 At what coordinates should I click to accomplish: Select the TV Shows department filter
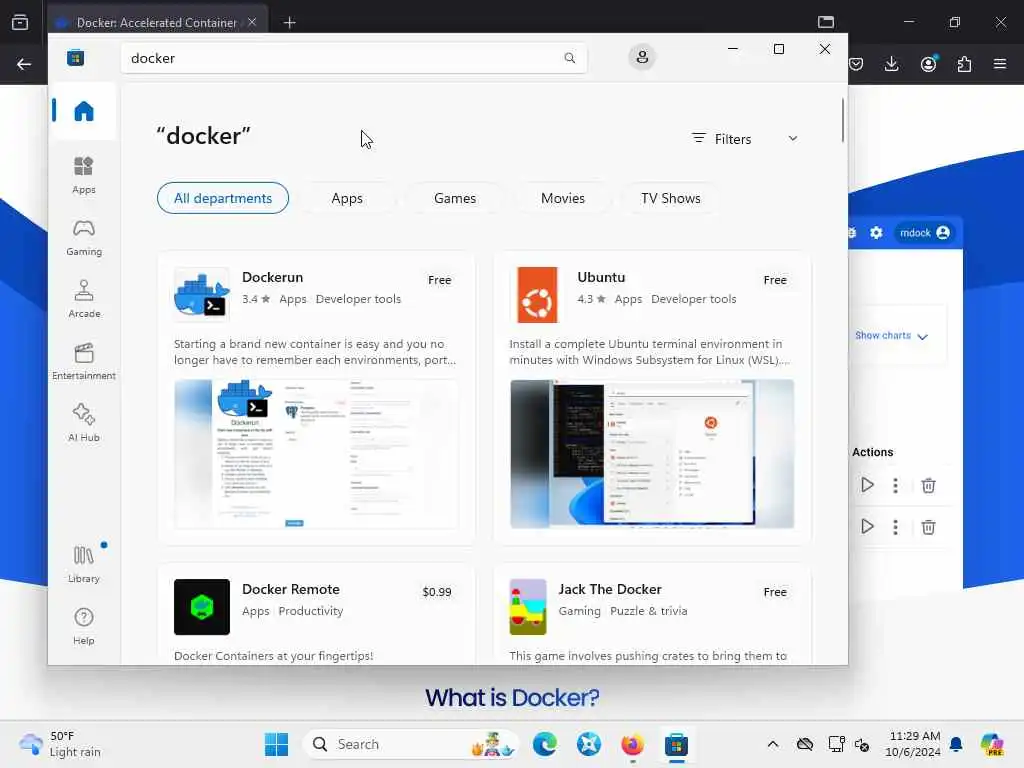point(671,198)
